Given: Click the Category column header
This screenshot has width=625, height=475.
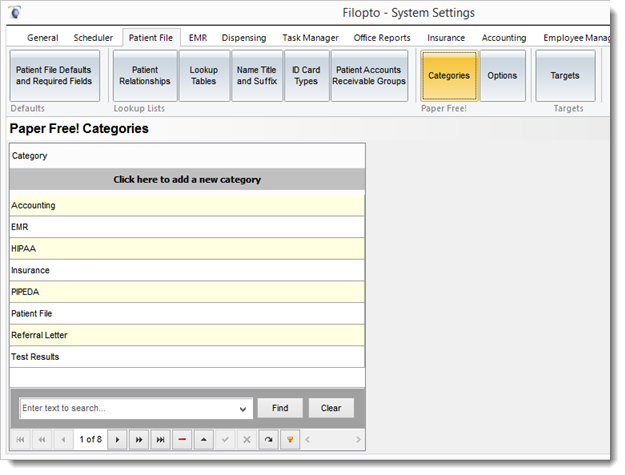Looking at the screenshot, I should (x=187, y=156).
